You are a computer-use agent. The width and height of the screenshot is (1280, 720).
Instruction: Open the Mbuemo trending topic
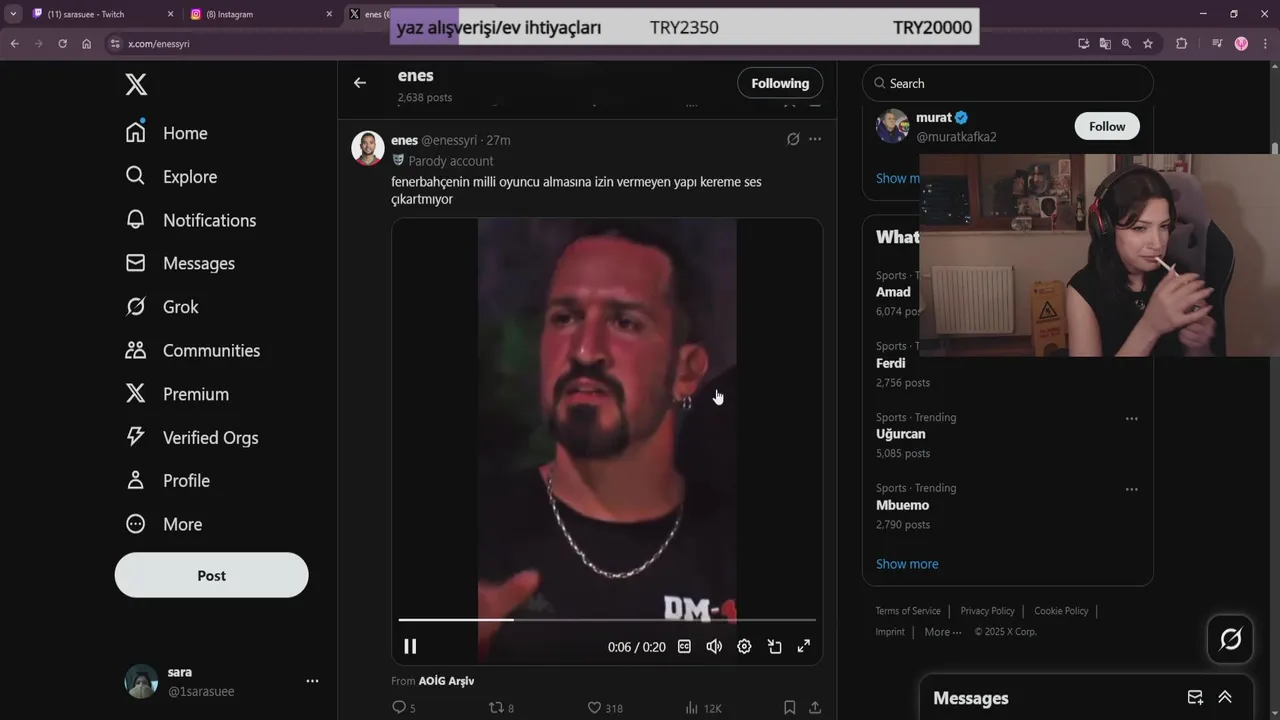(x=903, y=505)
